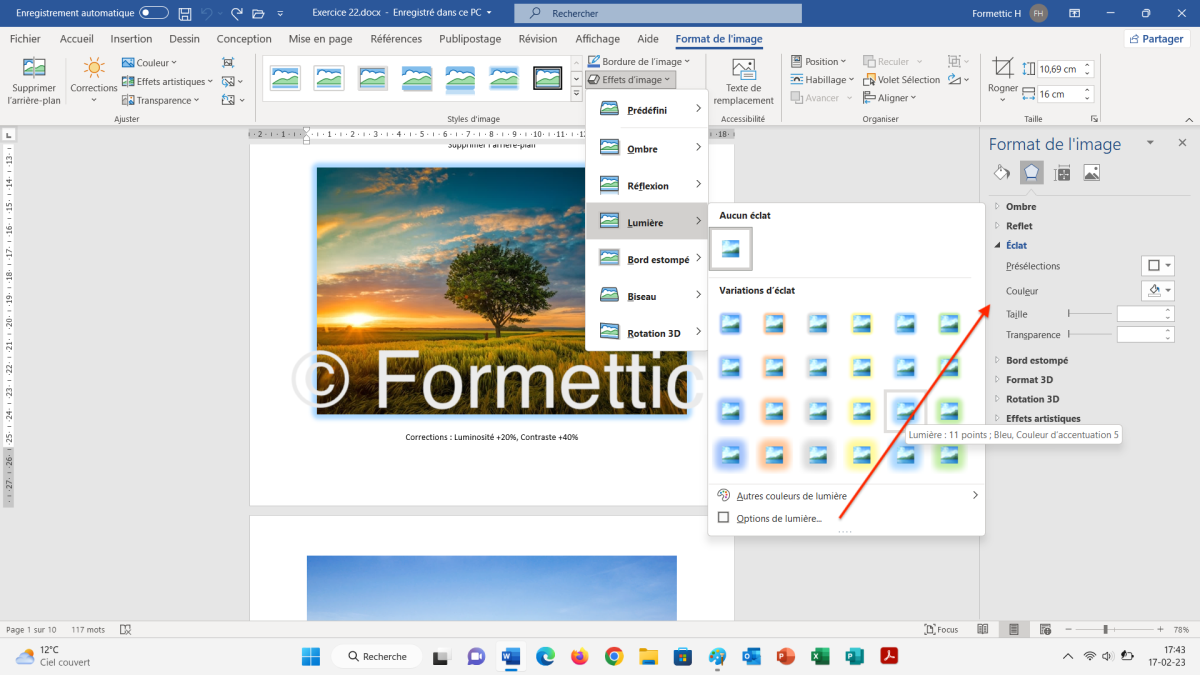The width and height of the screenshot is (1200, 675).
Task: Open Remplissage et trait bucket icon
Action: 1001,173
